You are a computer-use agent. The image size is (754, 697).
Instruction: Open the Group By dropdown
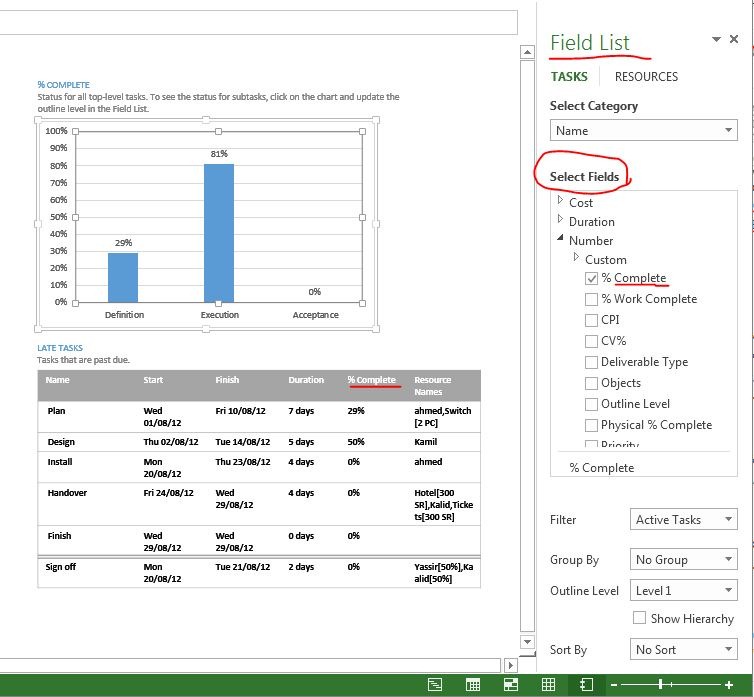click(x=683, y=559)
